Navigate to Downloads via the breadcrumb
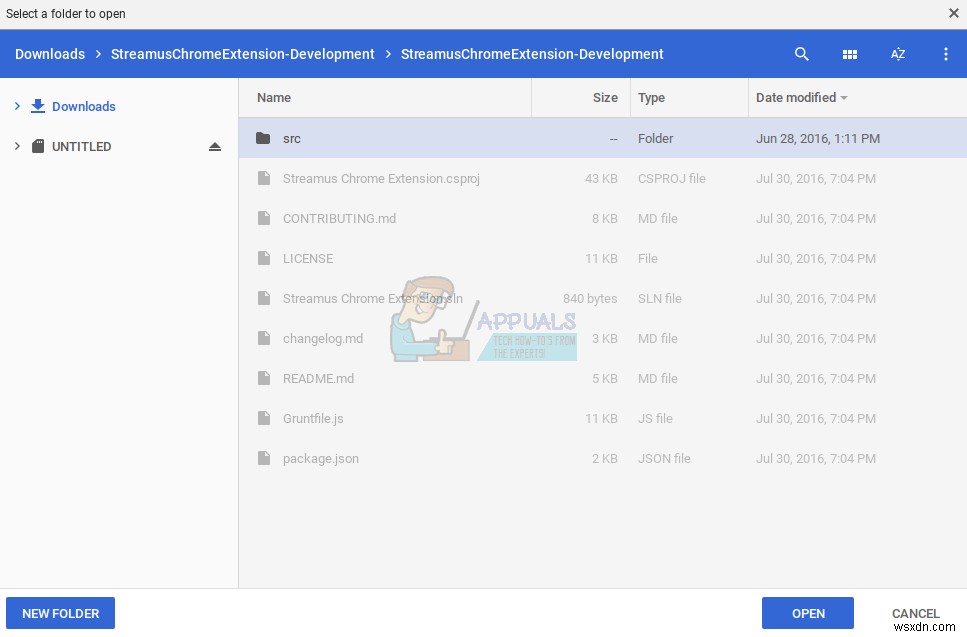967x637 pixels. (49, 54)
